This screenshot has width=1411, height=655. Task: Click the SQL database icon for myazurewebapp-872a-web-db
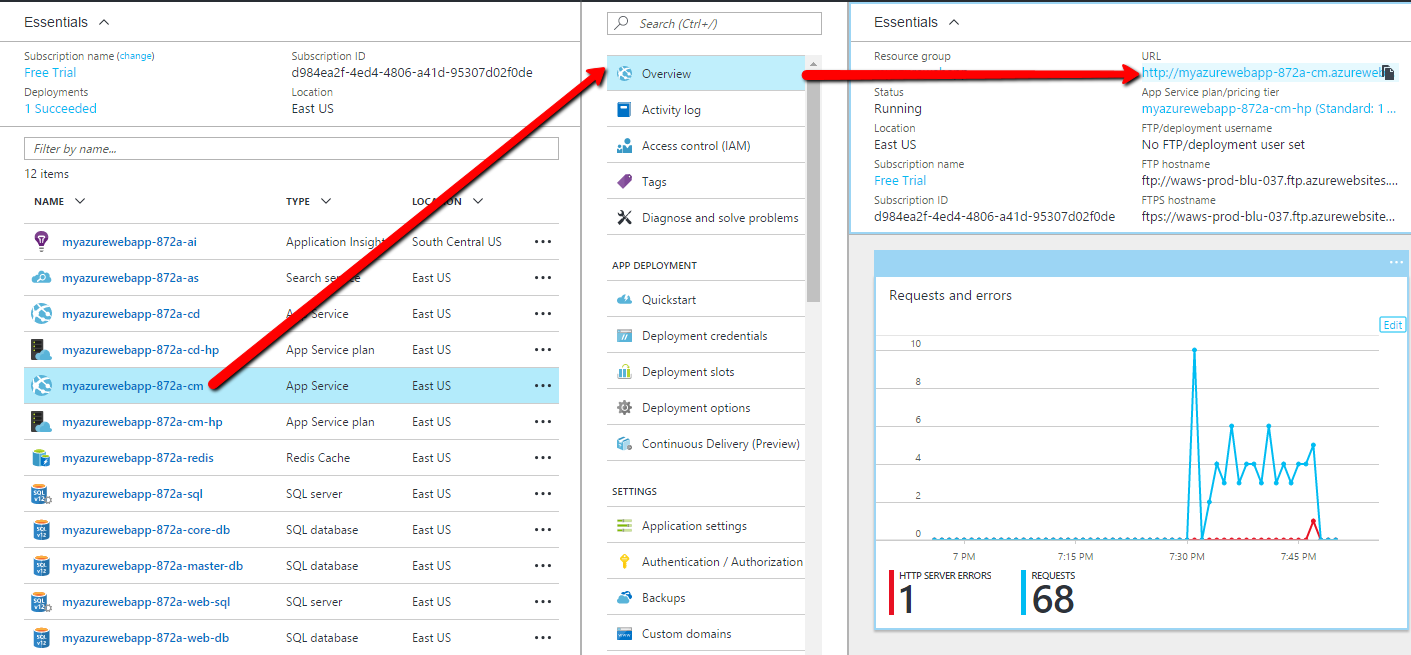(x=41, y=638)
